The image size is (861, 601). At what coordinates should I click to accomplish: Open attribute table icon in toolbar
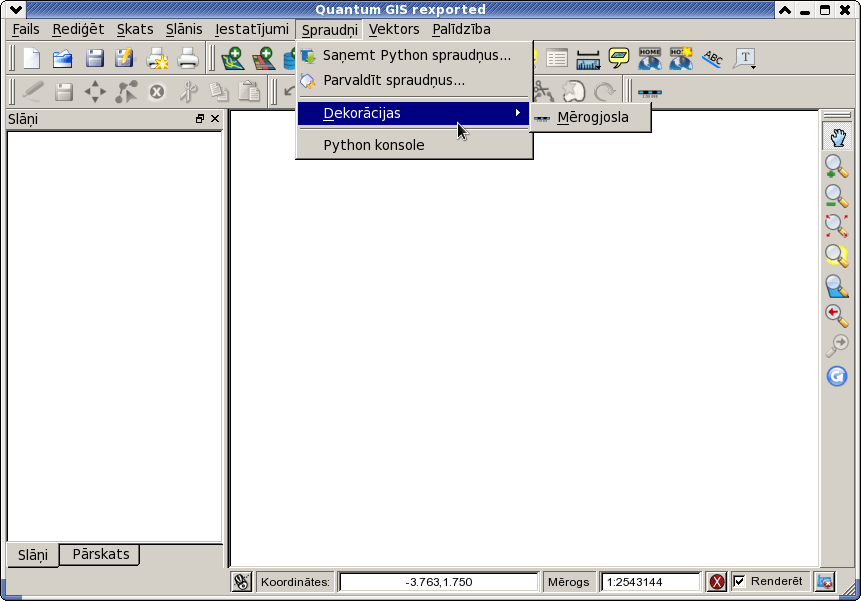click(x=557, y=58)
